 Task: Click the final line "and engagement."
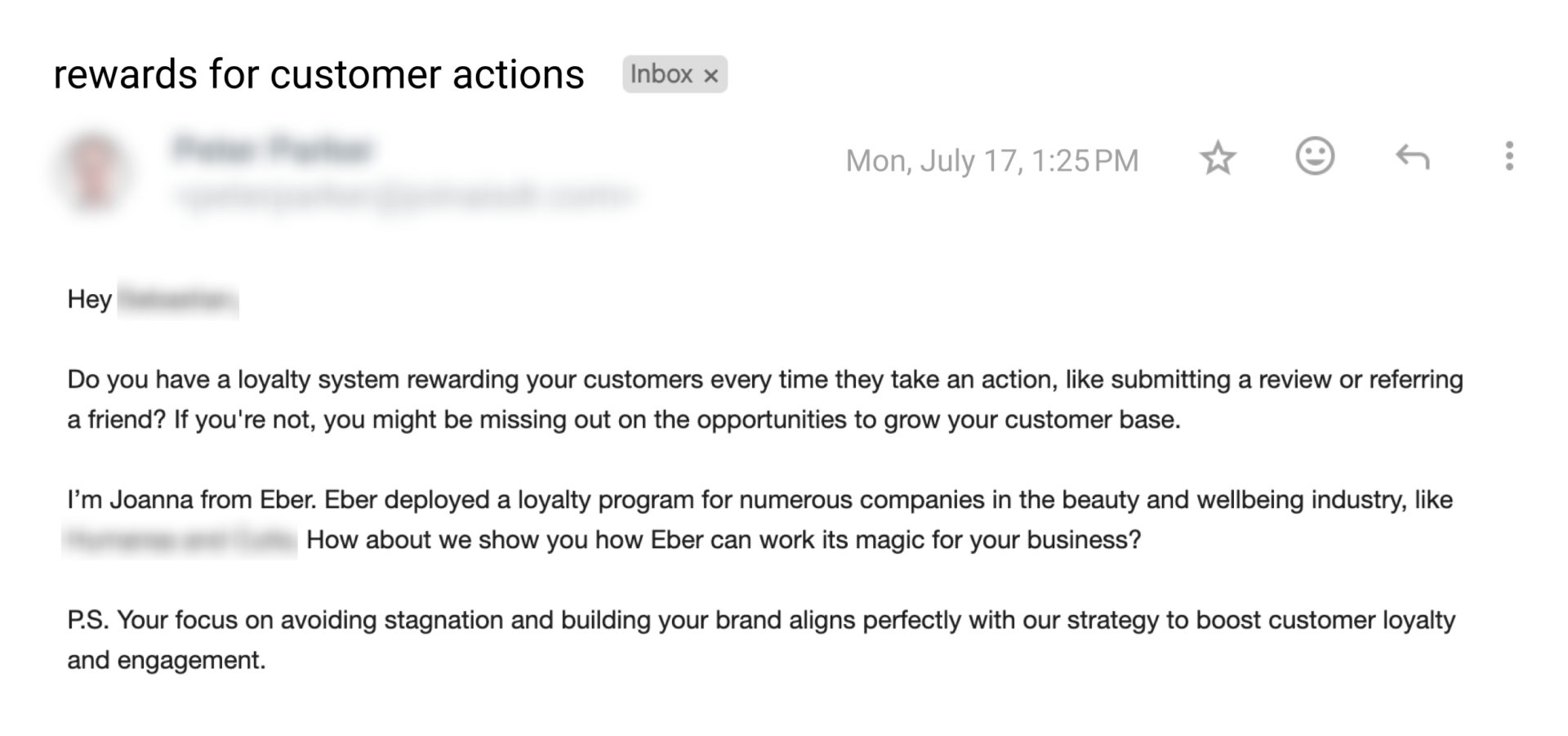167,660
